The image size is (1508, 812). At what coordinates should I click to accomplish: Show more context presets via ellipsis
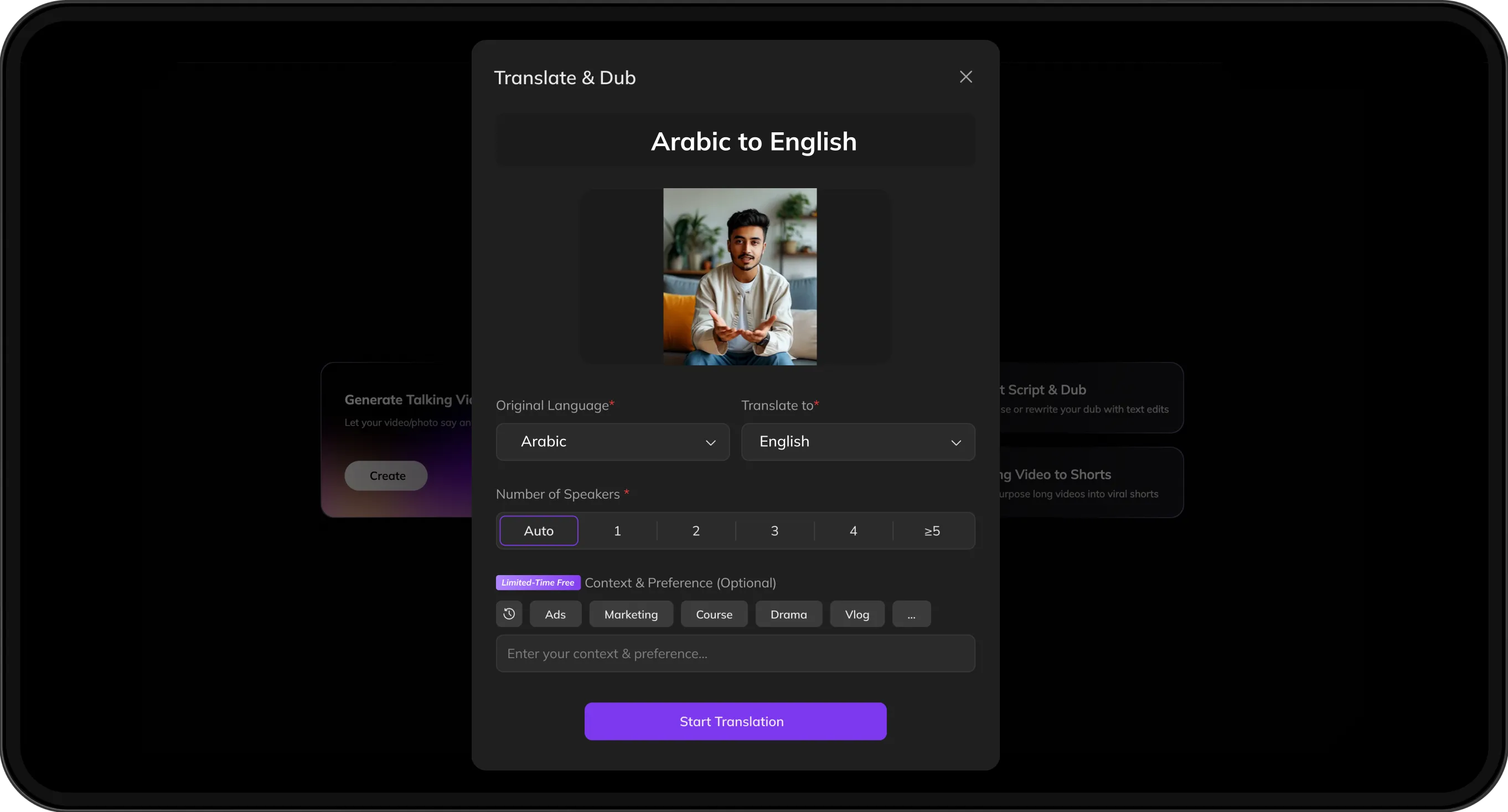[x=911, y=614]
